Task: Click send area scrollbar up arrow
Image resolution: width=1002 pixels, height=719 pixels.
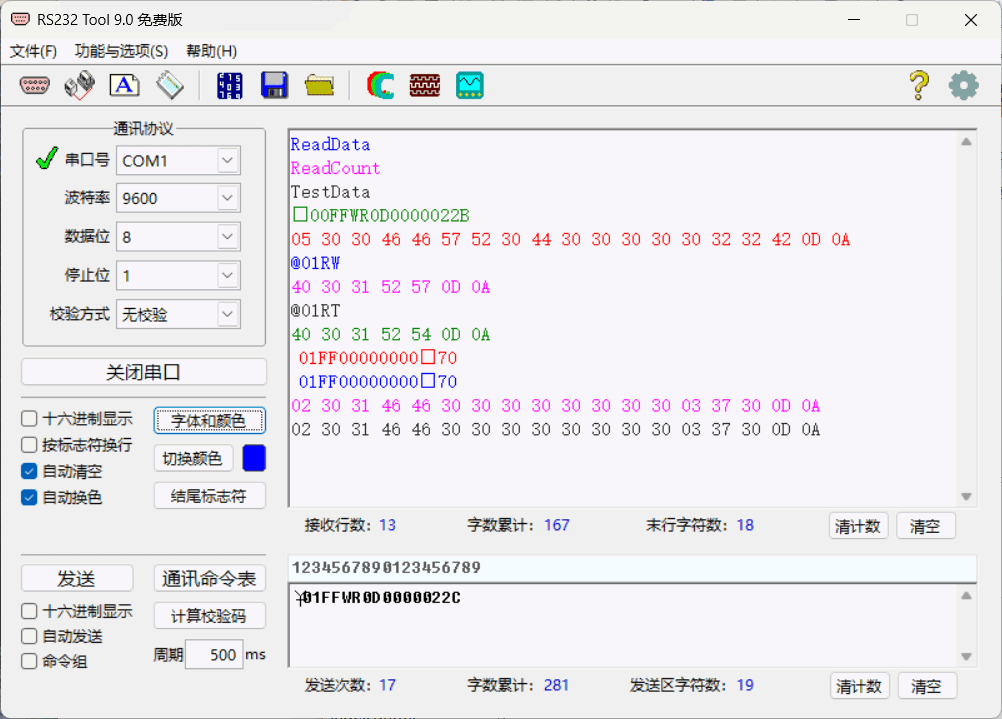Action: (966, 596)
